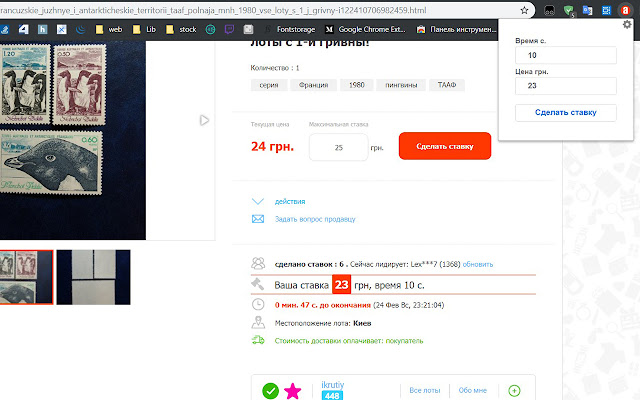The image size is (640, 400).
Task: Click the gavel icon beside 'Ваша ставка'
Action: pos(258,284)
